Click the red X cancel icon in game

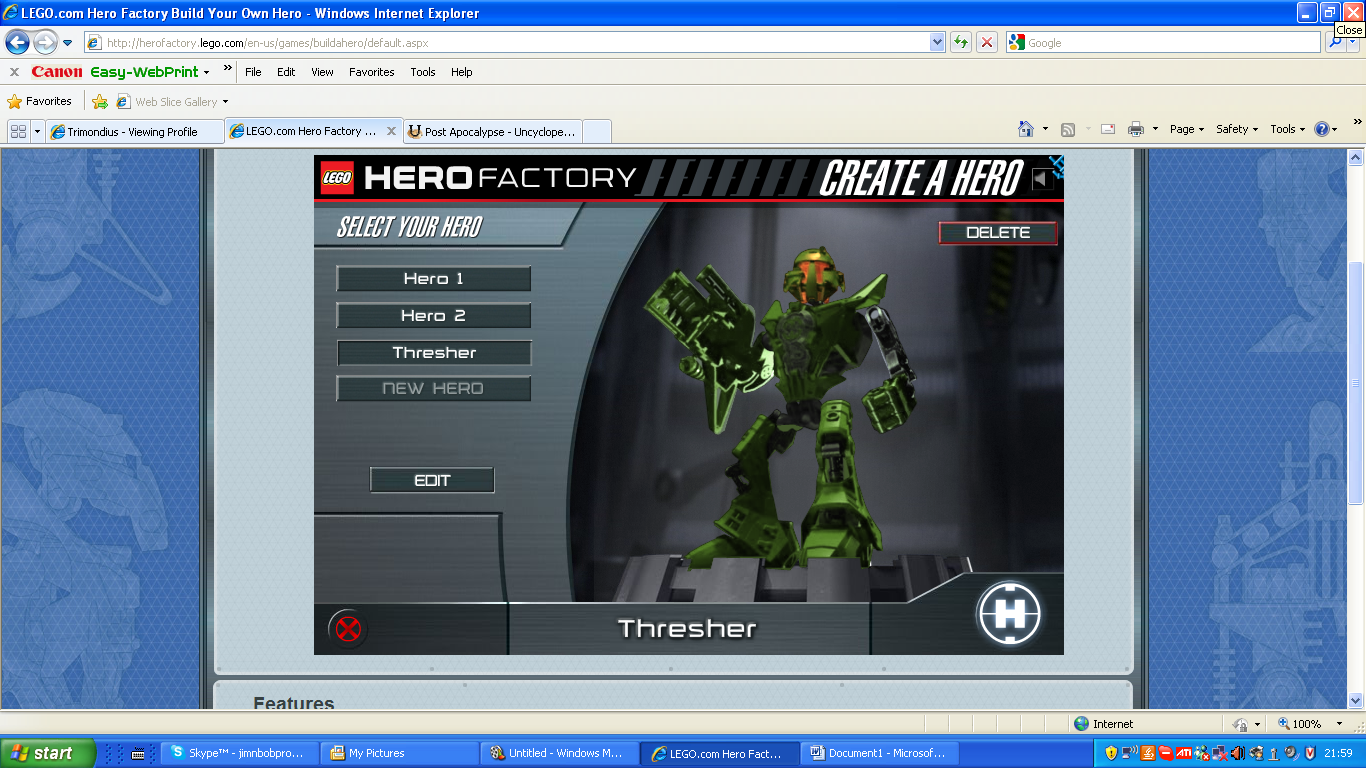[348, 629]
